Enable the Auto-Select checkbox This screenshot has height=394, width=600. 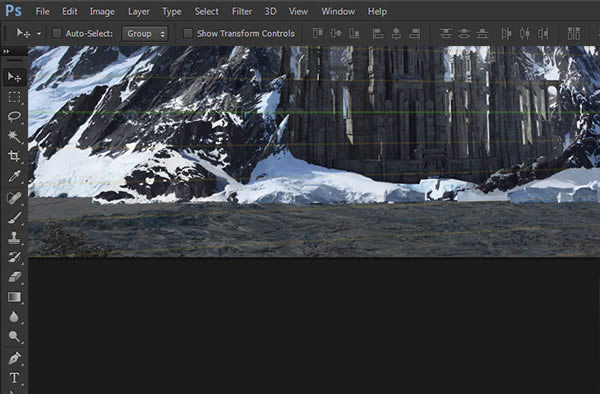[x=57, y=34]
